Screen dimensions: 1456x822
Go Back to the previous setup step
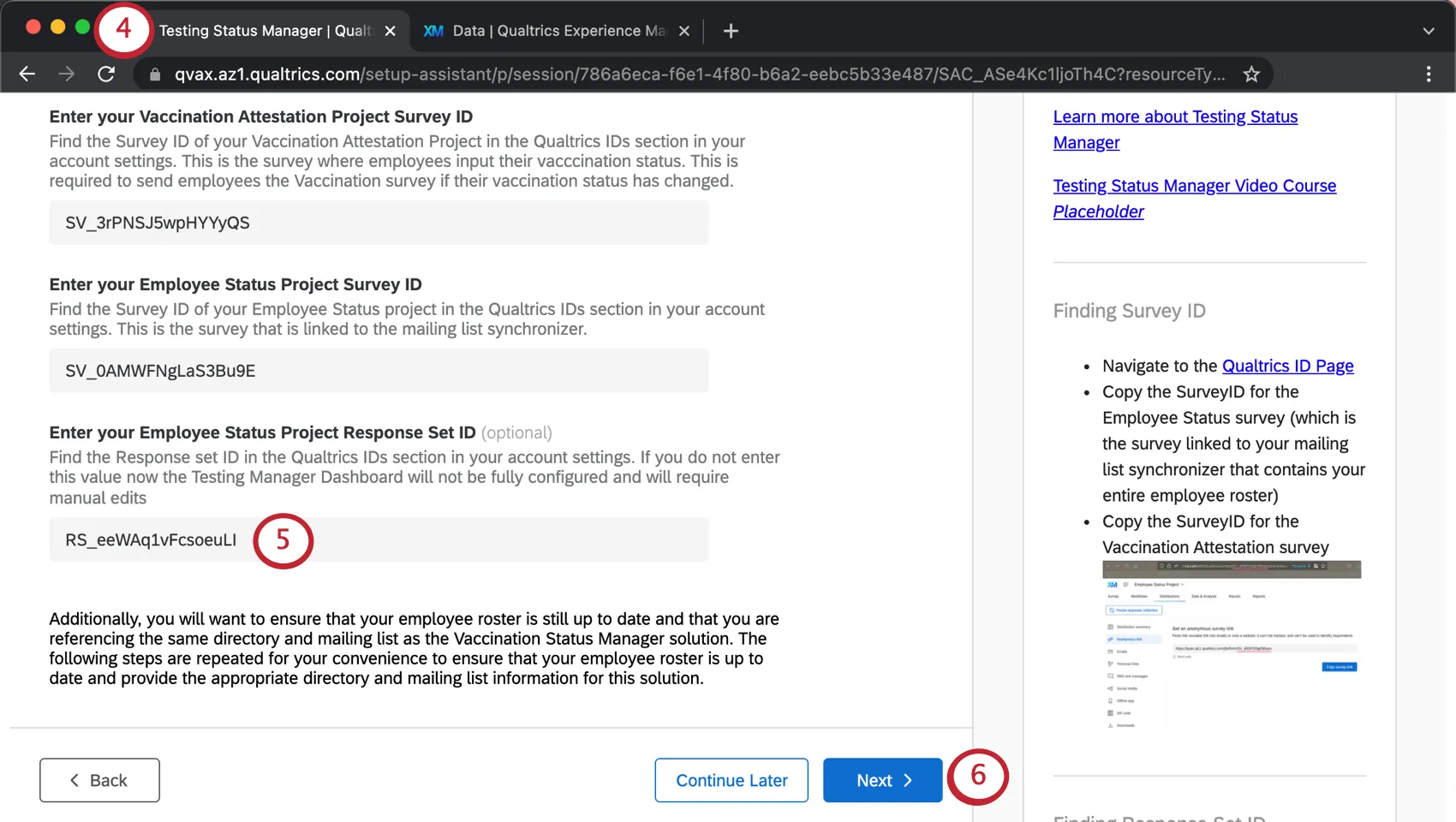(x=99, y=780)
